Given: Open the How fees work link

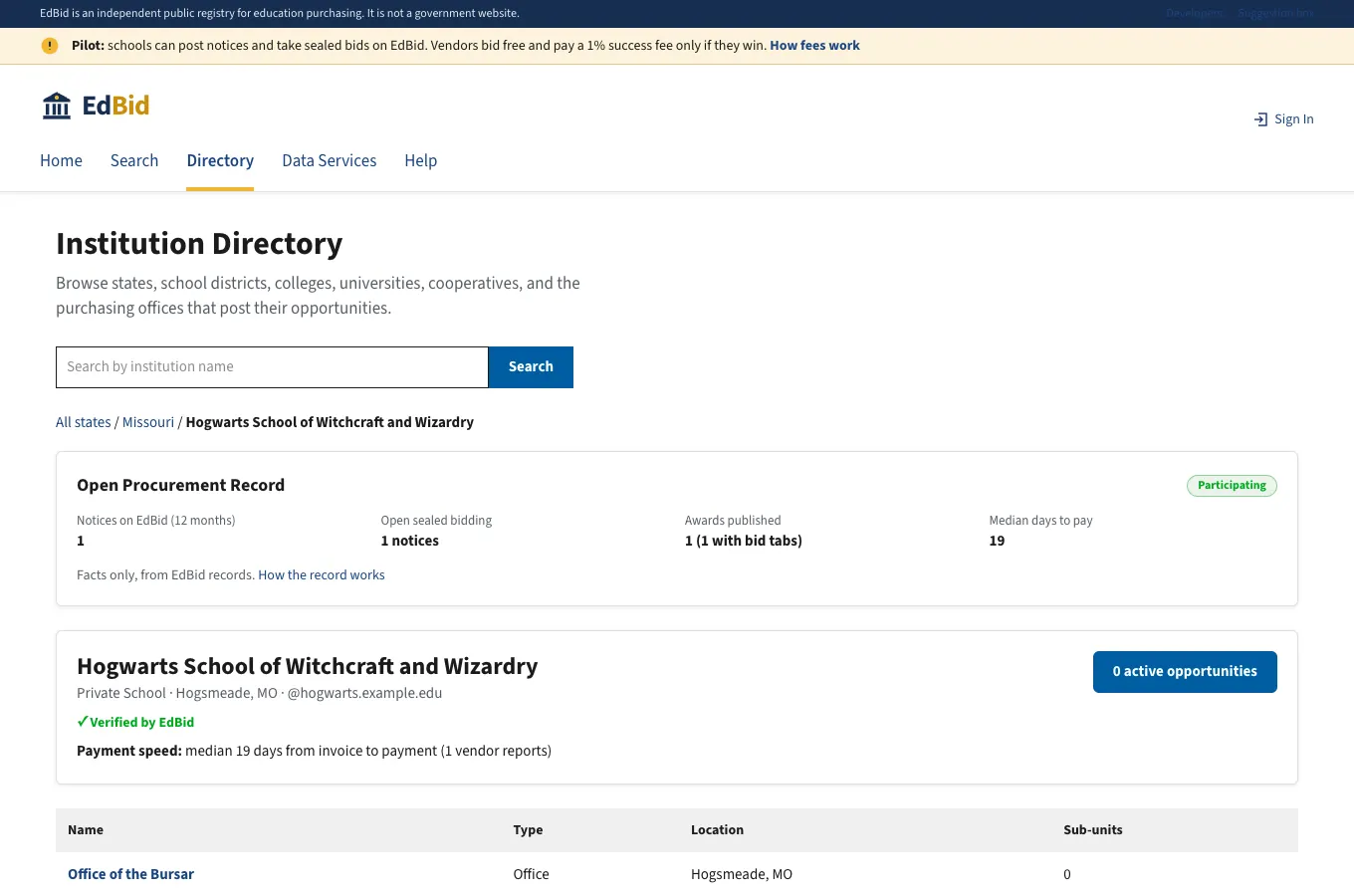Looking at the screenshot, I should (814, 46).
